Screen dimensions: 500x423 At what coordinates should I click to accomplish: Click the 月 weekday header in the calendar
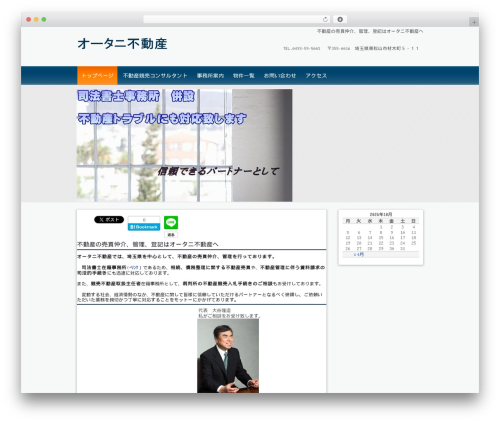pos(348,221)
